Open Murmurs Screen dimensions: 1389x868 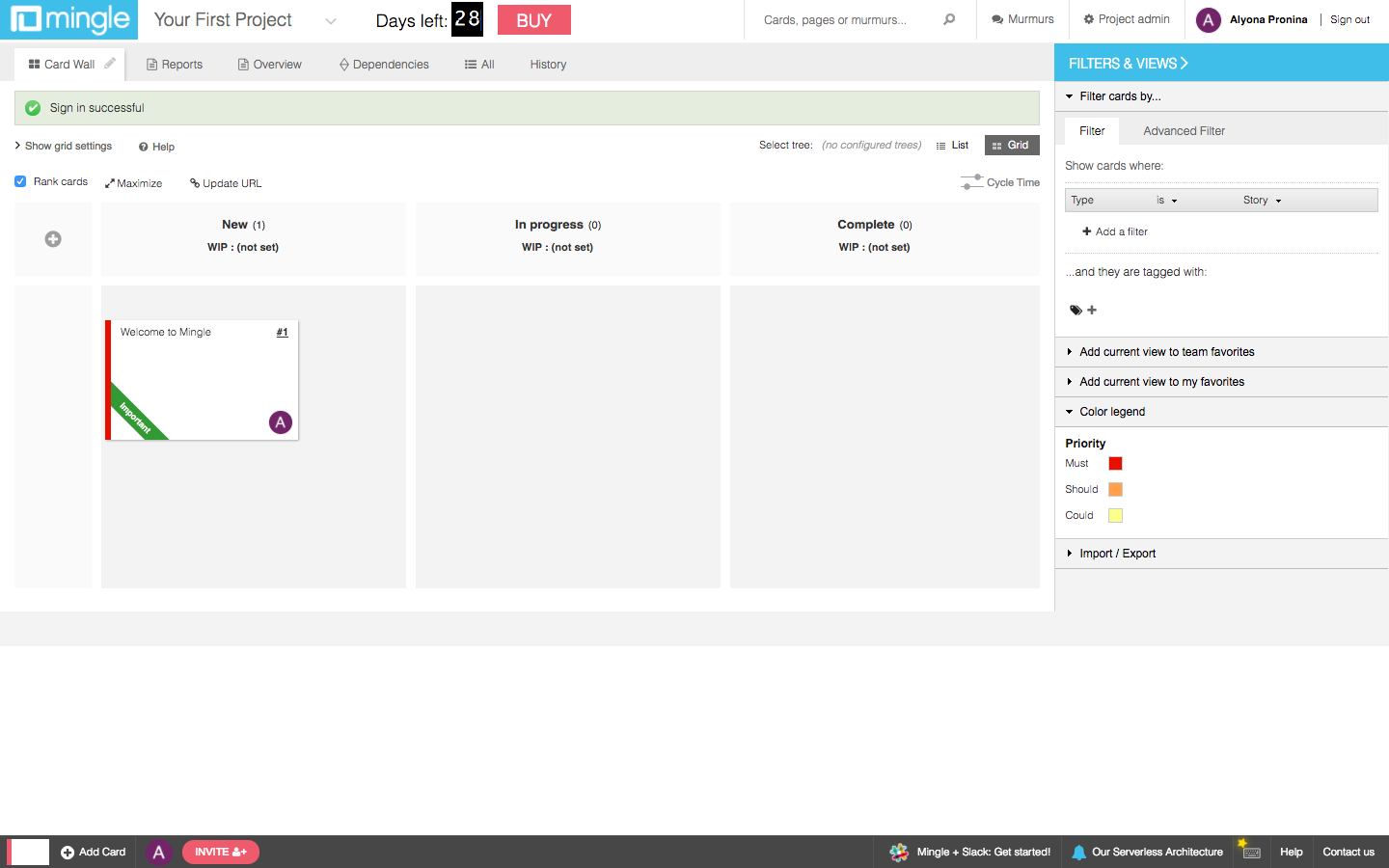(x=1022, y=19)
